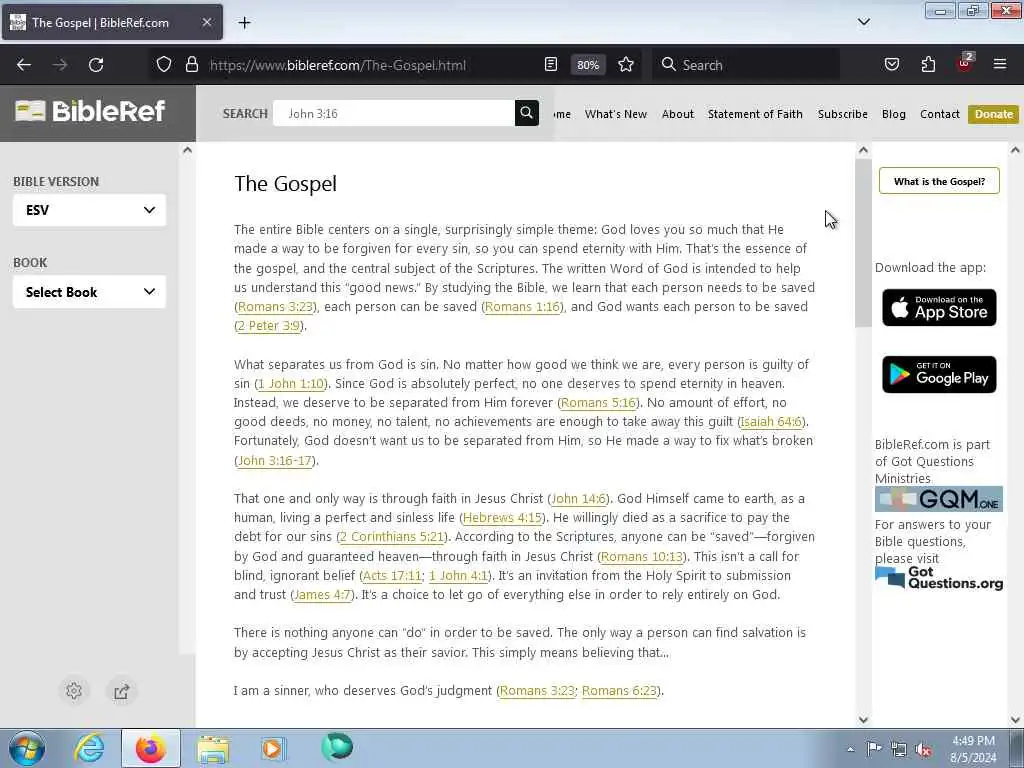Close the Gospel BibleRef tab
Screen dimensions: 1024x768
(206, 22)
